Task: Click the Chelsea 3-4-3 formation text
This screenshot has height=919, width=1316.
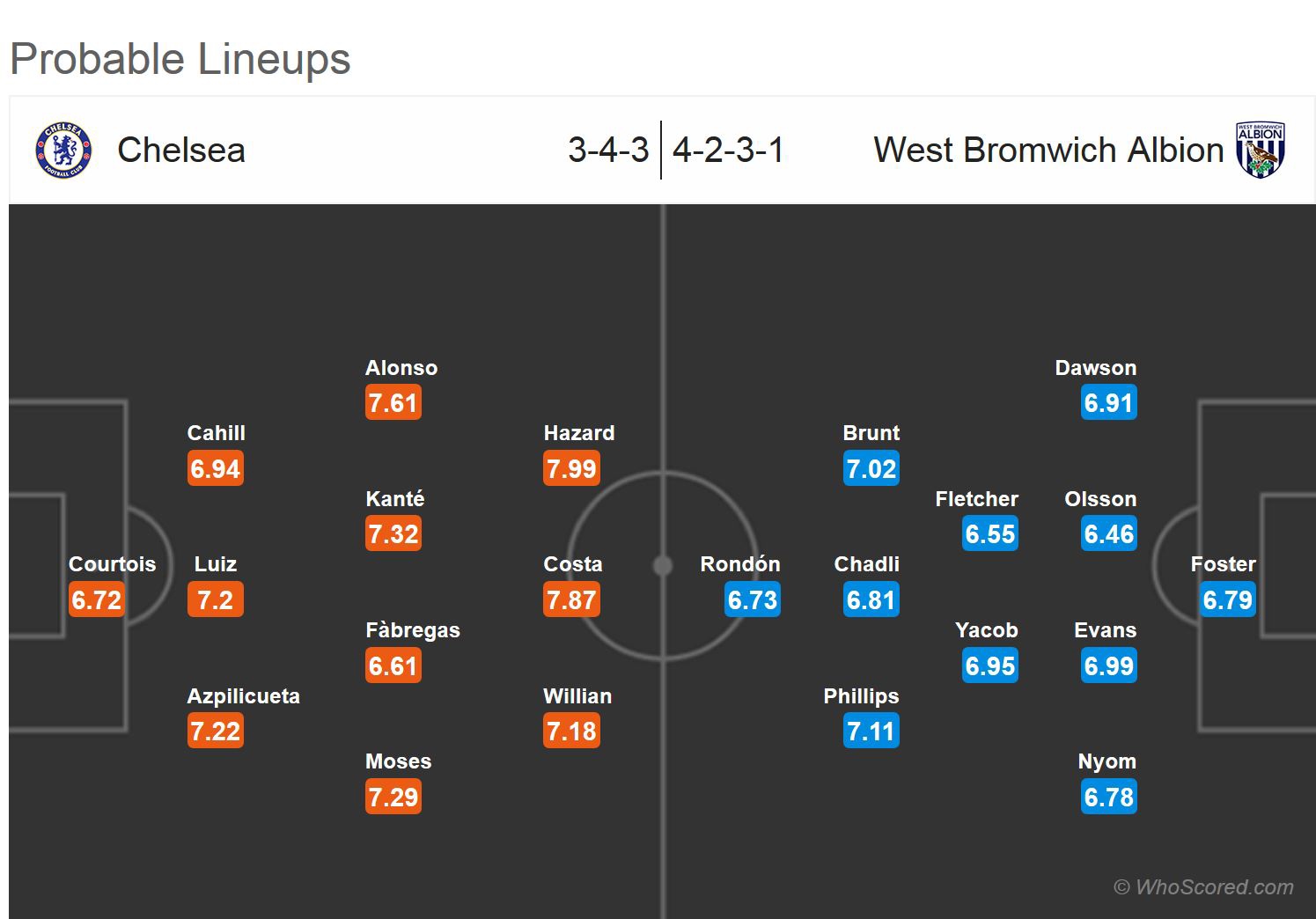Action: coord(608,151)
